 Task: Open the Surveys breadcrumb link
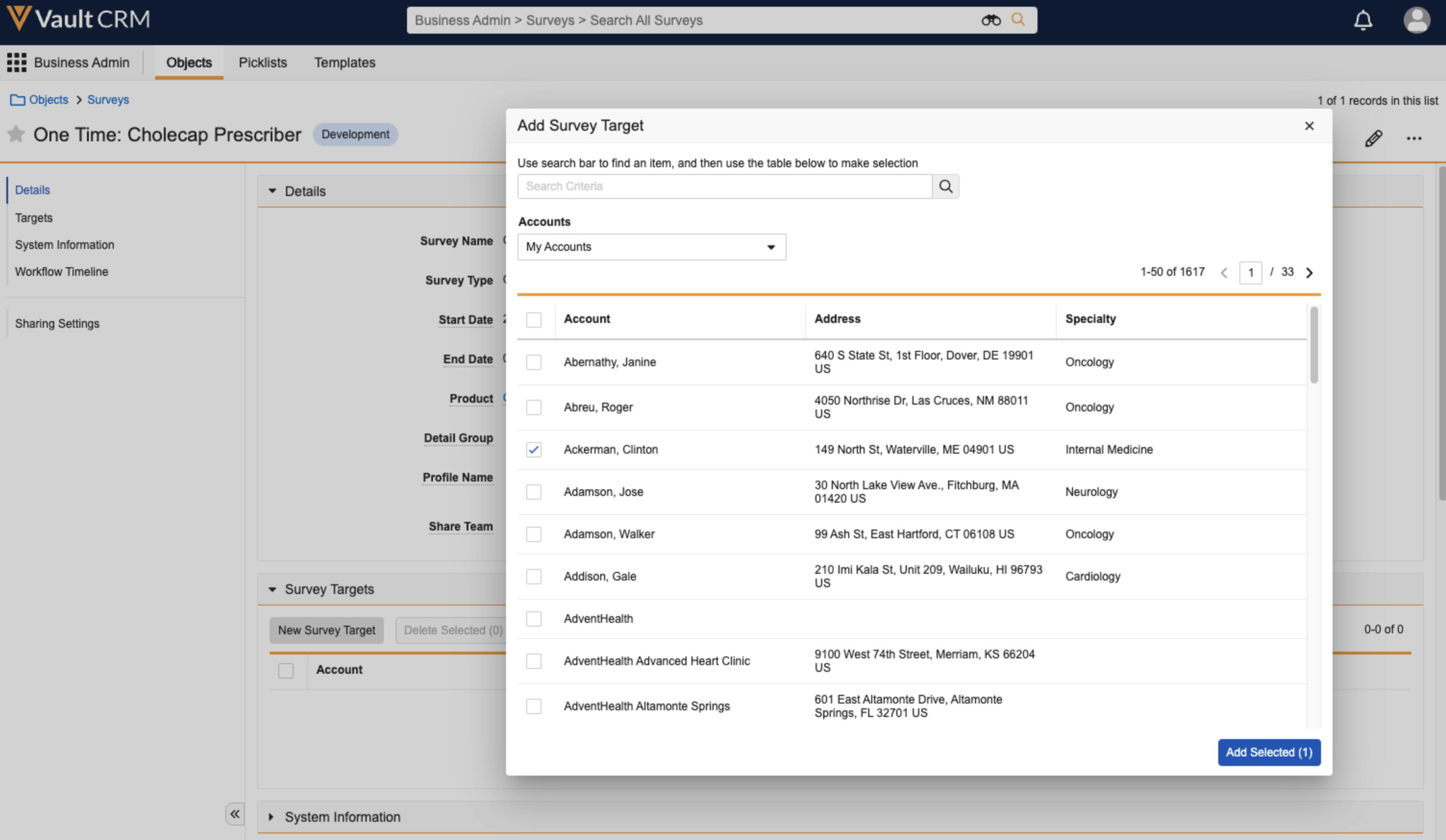(108, 100)
